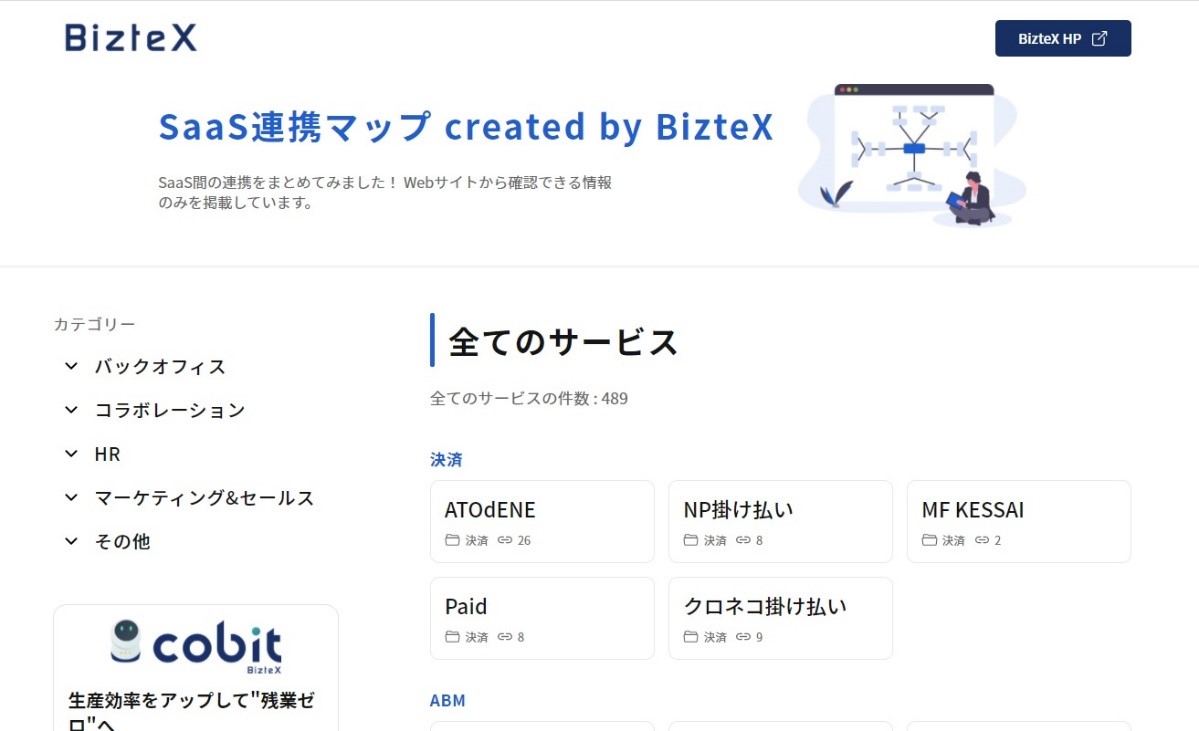1199x731 pixels.
Task: Click the link icon on Paid card
Action: pyautogui.click(x=505, y=636)
